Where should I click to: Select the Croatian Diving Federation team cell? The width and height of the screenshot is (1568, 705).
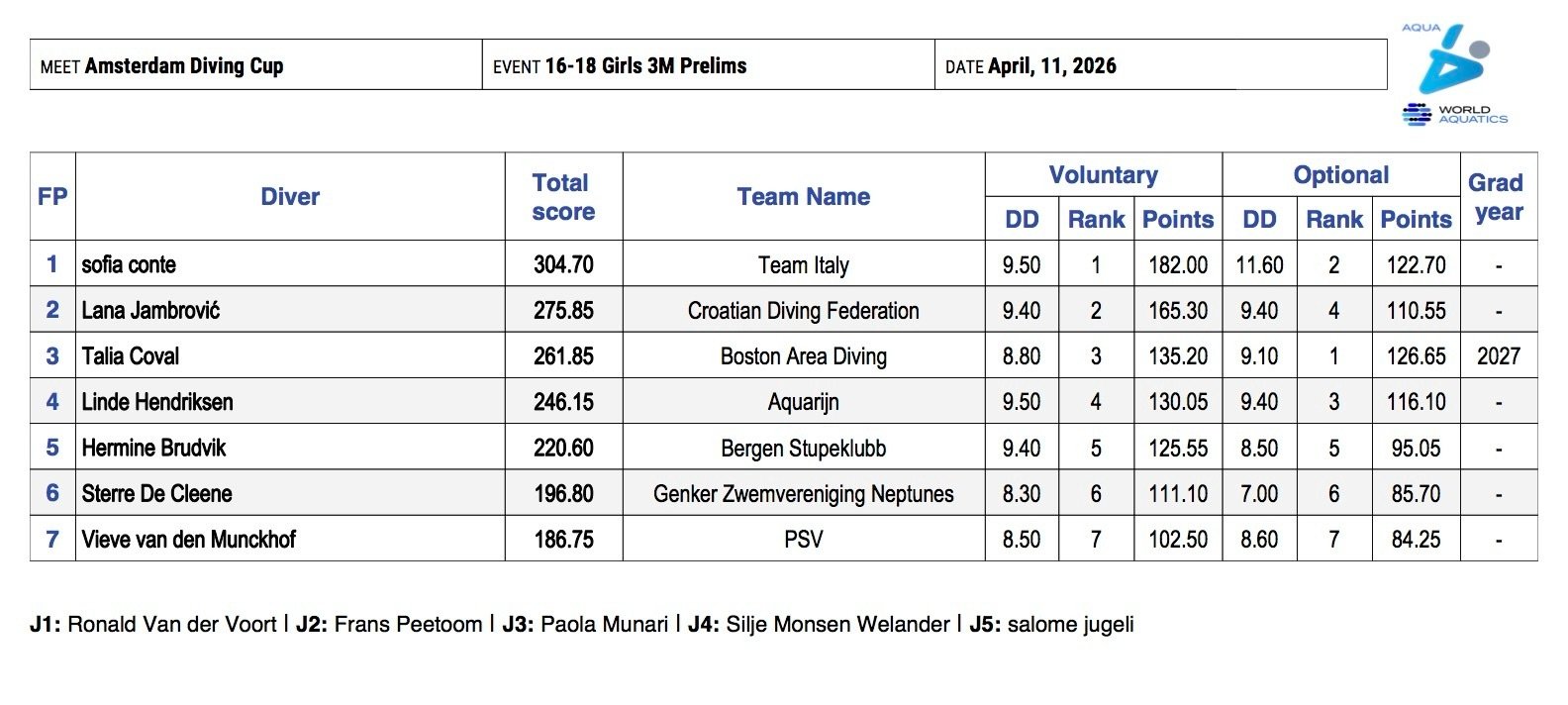click(x=803, y=310)
